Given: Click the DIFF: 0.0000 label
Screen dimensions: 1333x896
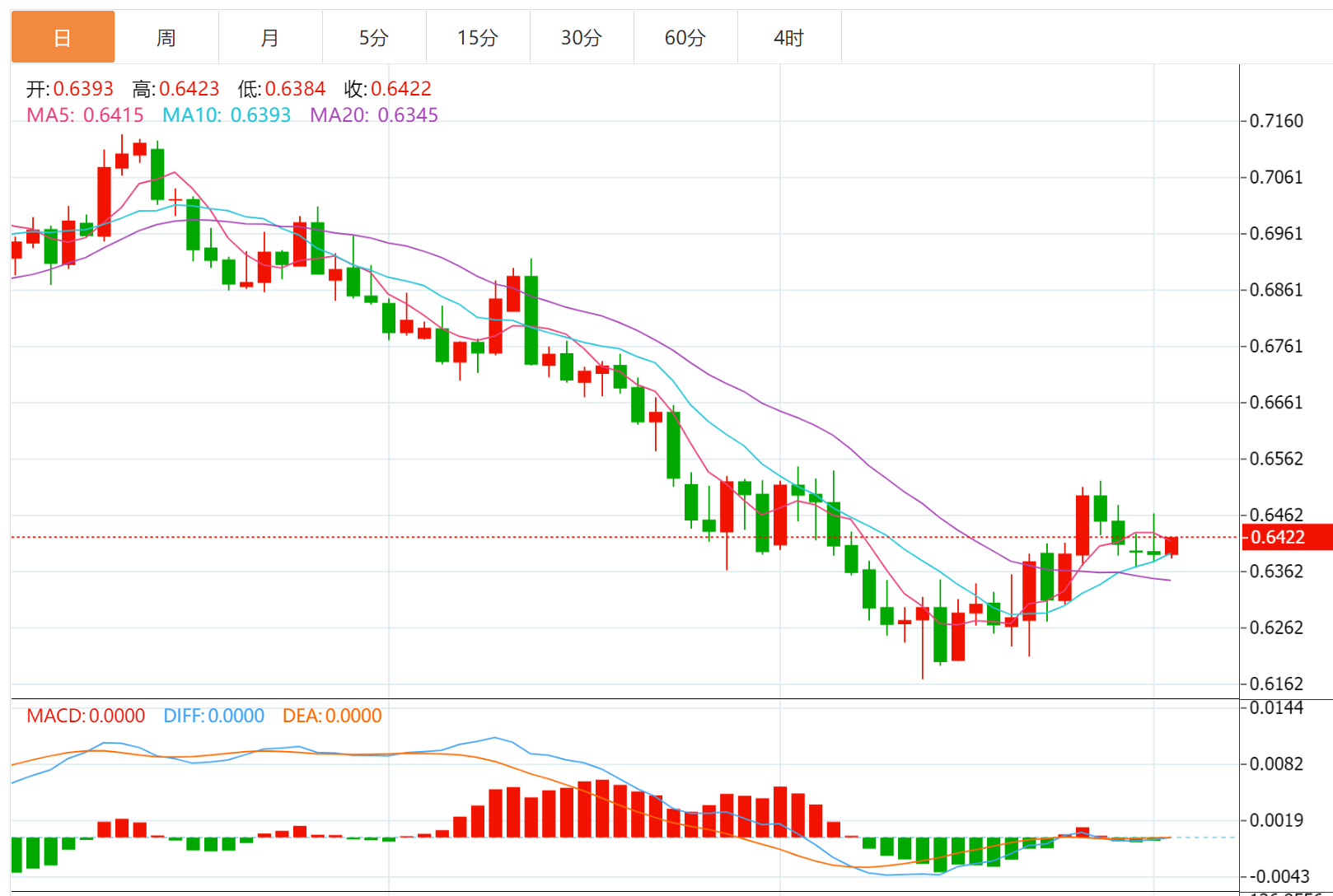Looking at the screenshot, I should [x=214, y=716].
